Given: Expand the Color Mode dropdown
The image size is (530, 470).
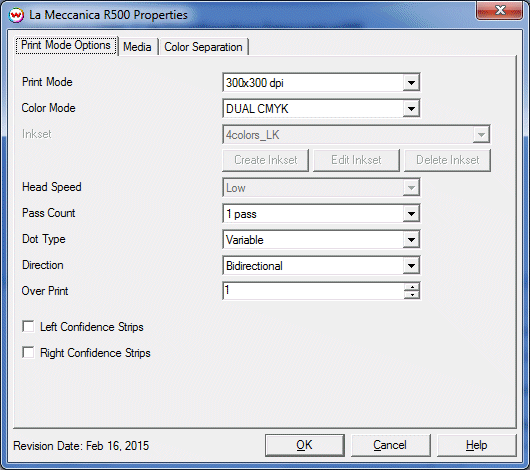Looking at the screenshot, I should (x=411, y=109).
